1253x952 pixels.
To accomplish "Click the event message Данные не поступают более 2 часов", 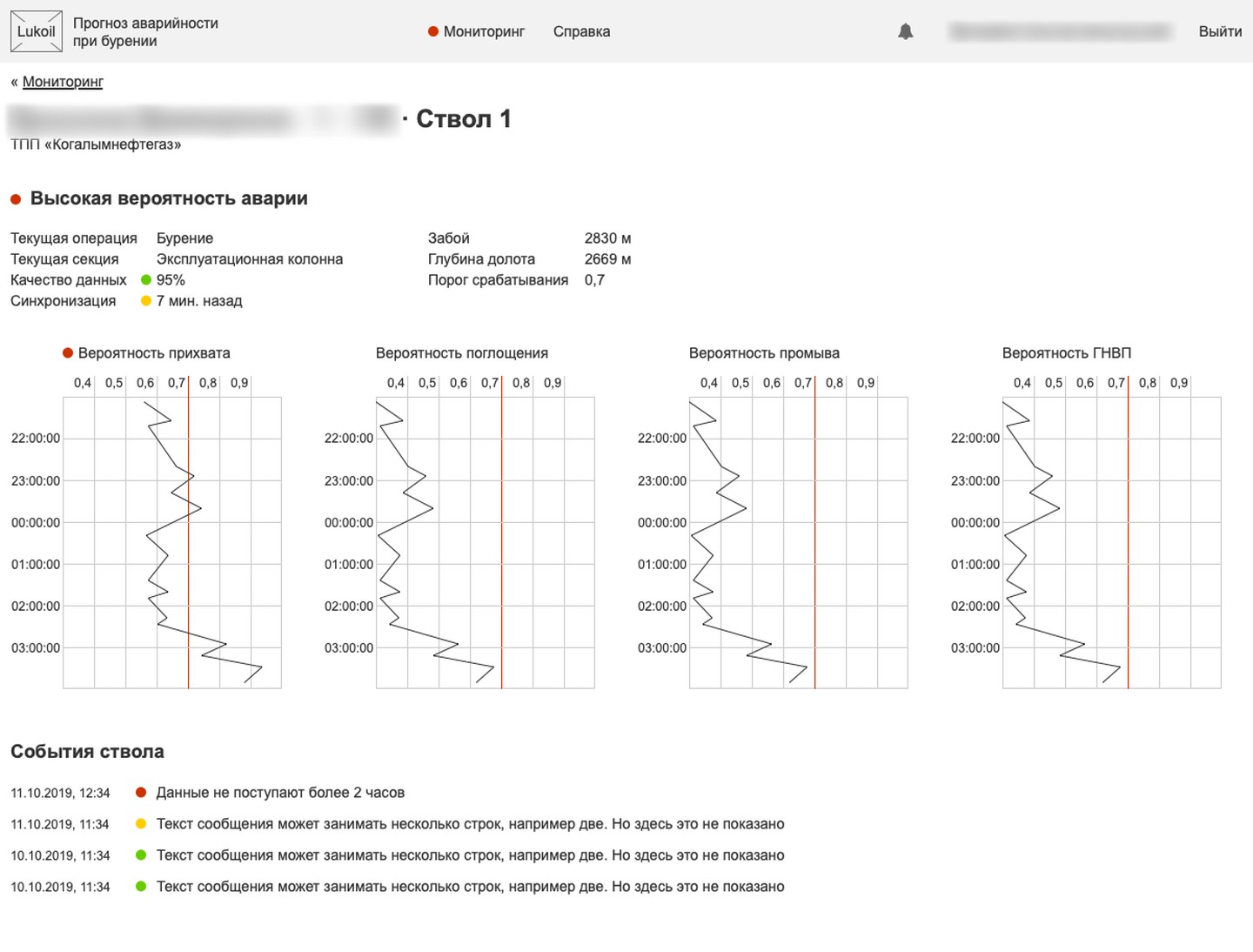I will click(x=280, y=793).
